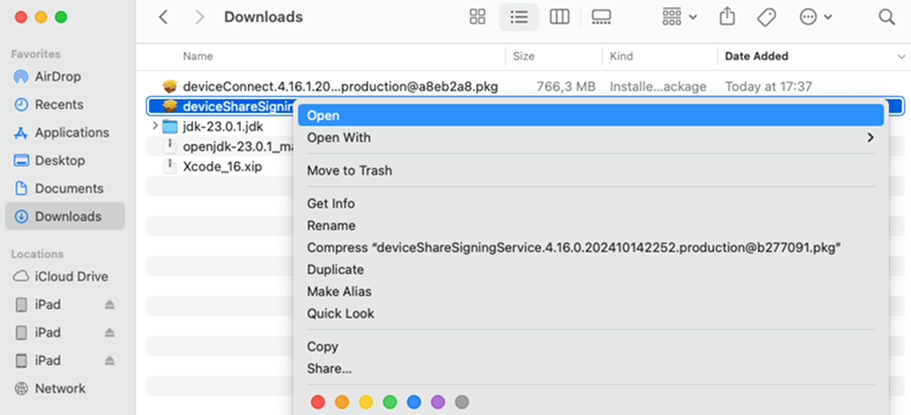Choose Move to Trash from context menu
911x415 pixels.
[x=349, y=170]
